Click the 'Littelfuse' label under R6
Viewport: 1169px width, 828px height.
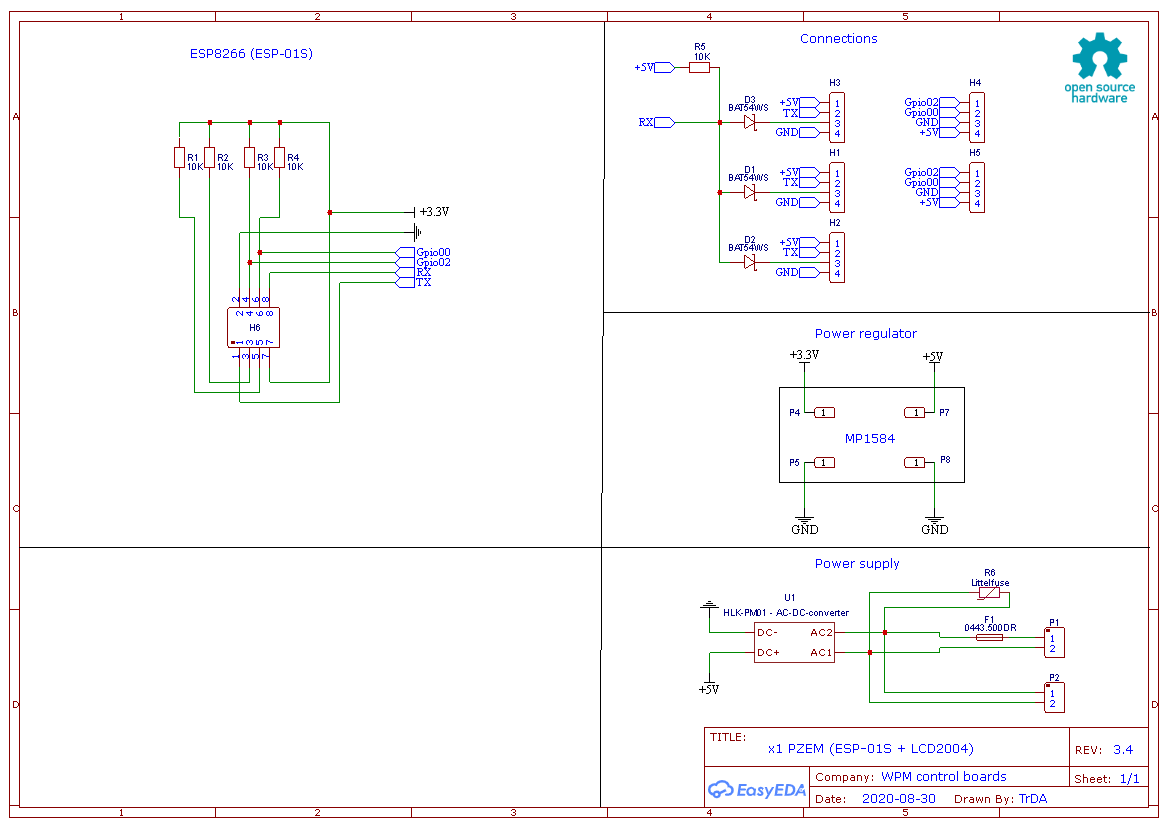[x=990, y=583]
